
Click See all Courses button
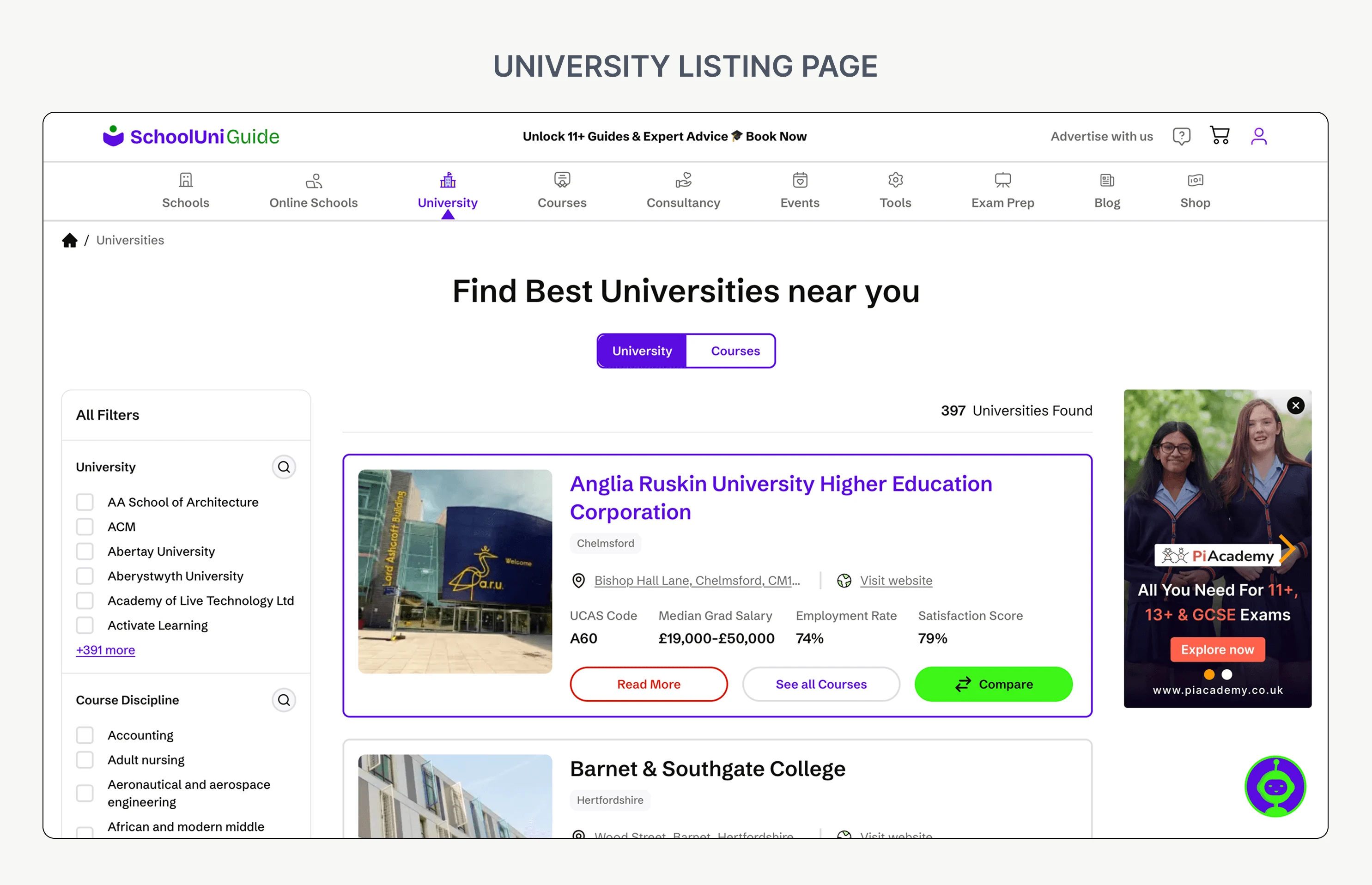coord(821,684)
